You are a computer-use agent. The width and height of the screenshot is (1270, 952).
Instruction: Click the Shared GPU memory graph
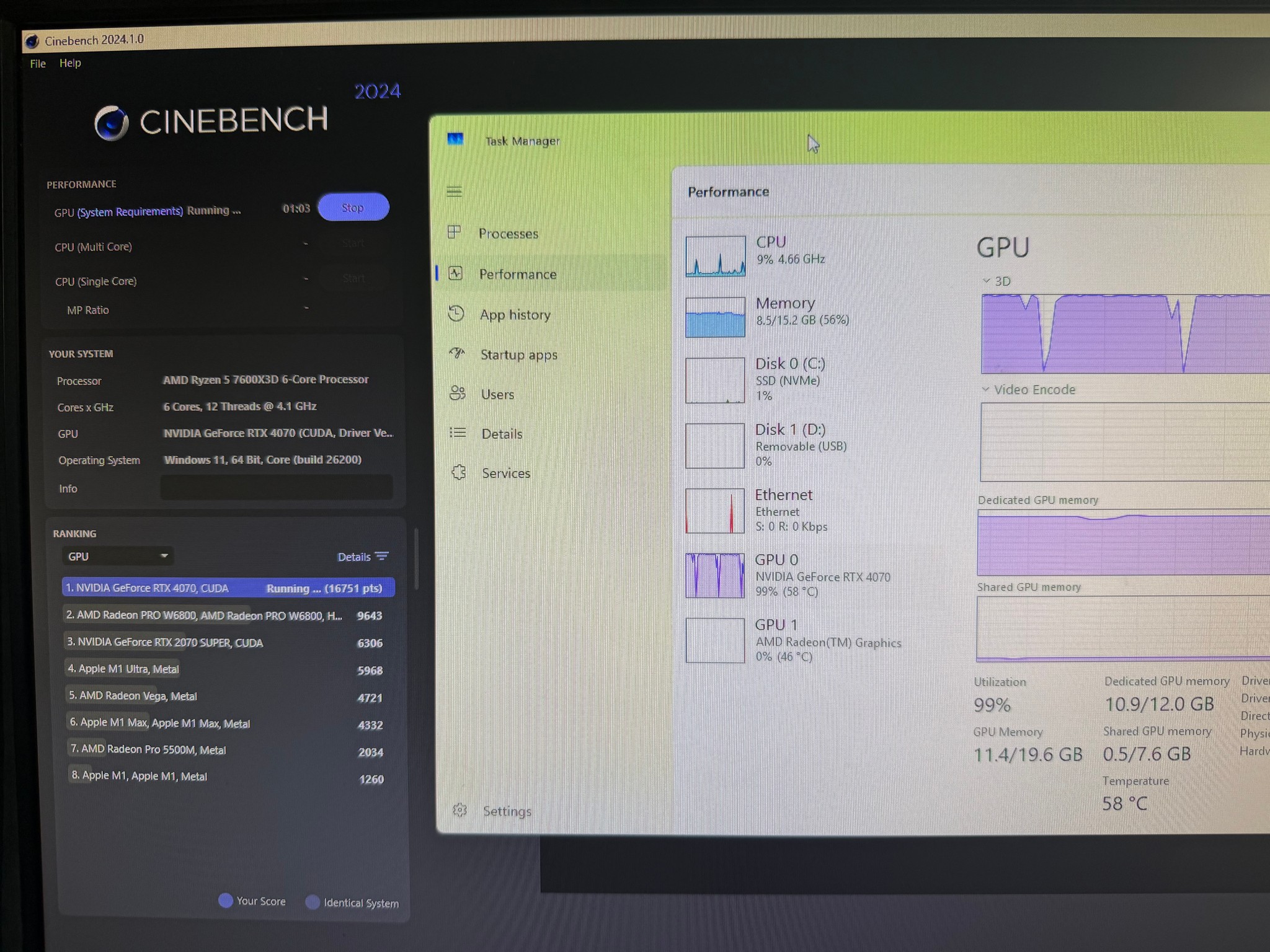[x=1123, y=628]
